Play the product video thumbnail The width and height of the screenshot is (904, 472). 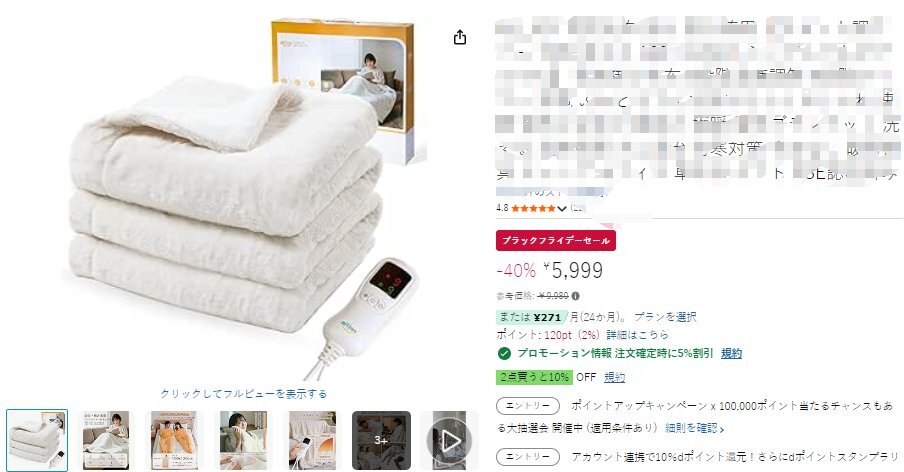click(450, 441)
